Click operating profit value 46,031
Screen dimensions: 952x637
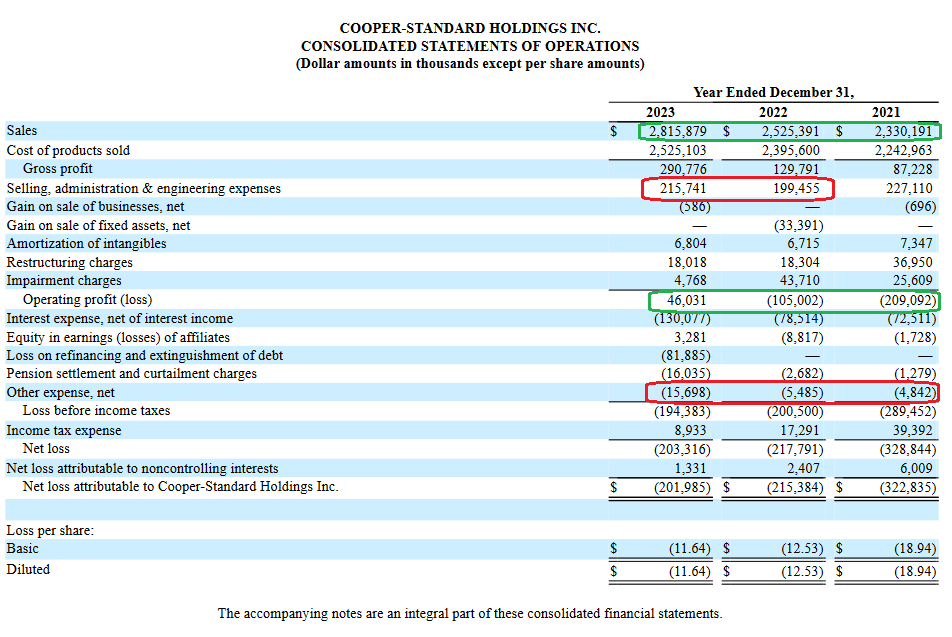pyautogui.click(x=687, y=301)
